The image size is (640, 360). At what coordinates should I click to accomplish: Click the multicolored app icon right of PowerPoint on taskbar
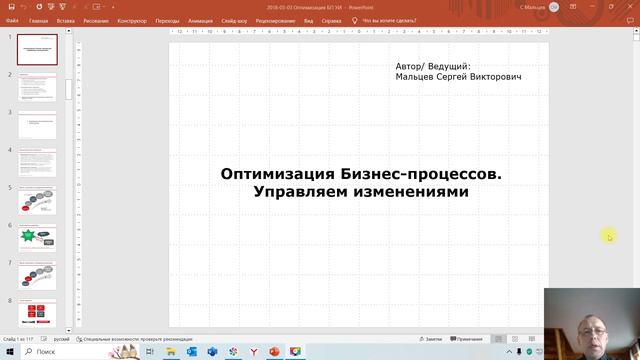click(295, 351)
